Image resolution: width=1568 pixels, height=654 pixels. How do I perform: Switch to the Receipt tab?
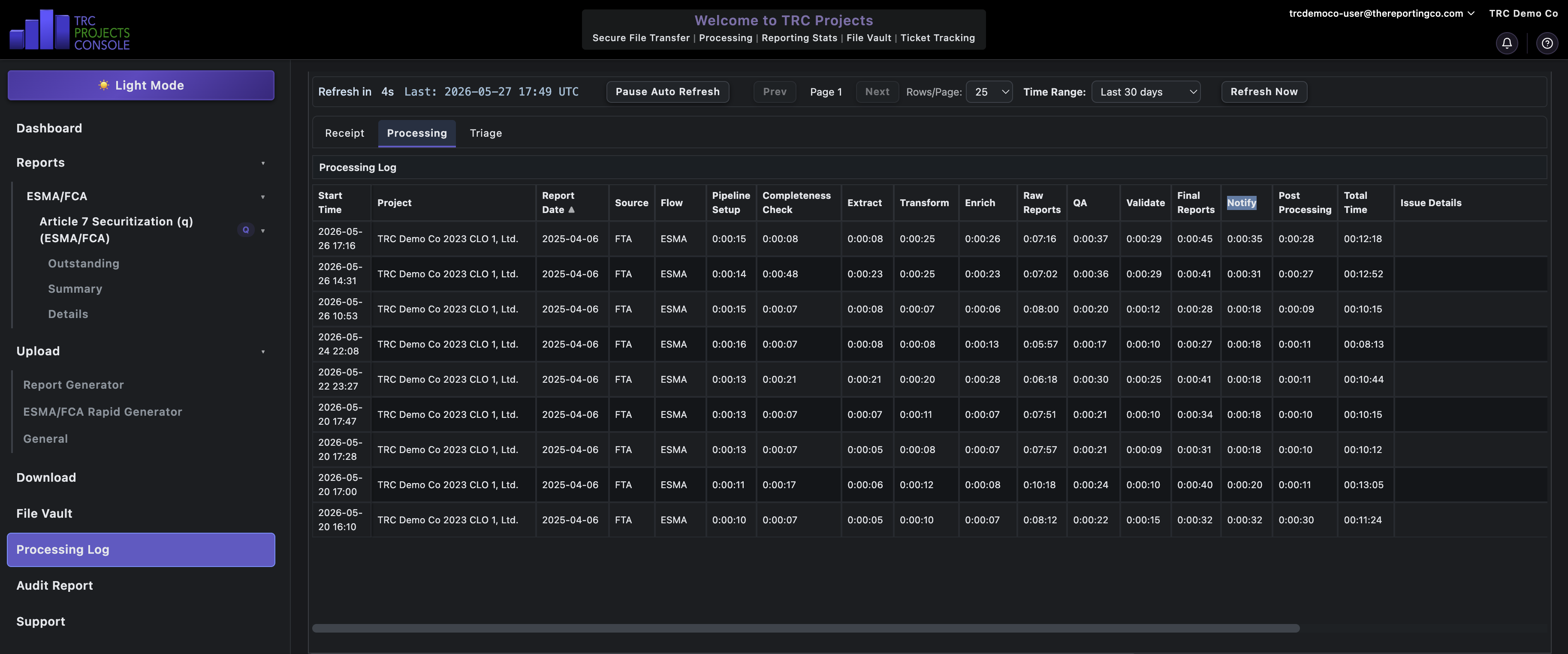[x=344, y=133]
